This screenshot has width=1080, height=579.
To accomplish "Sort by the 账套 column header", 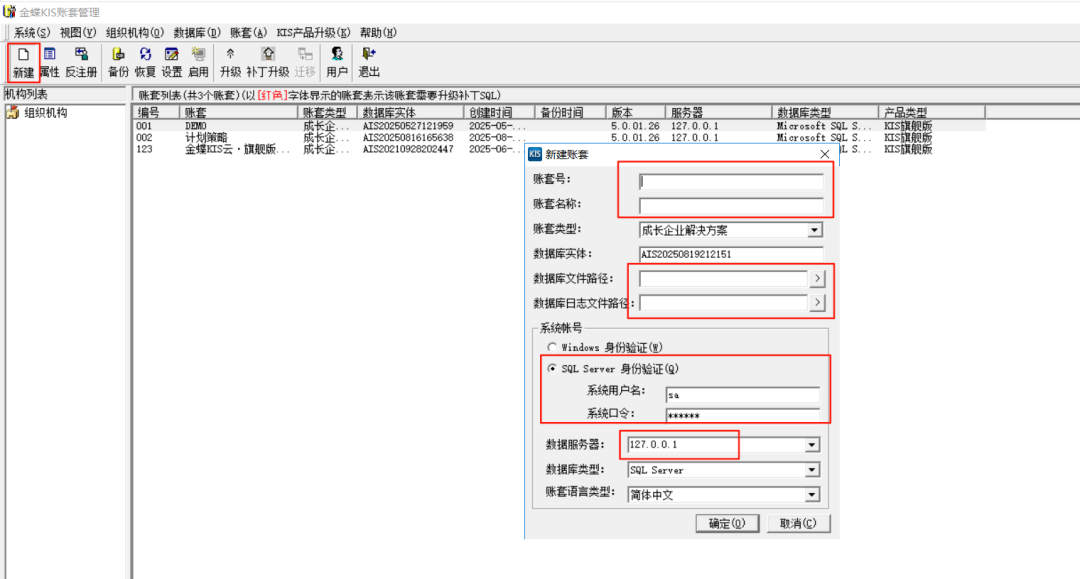I will click(x=239, y=112).
